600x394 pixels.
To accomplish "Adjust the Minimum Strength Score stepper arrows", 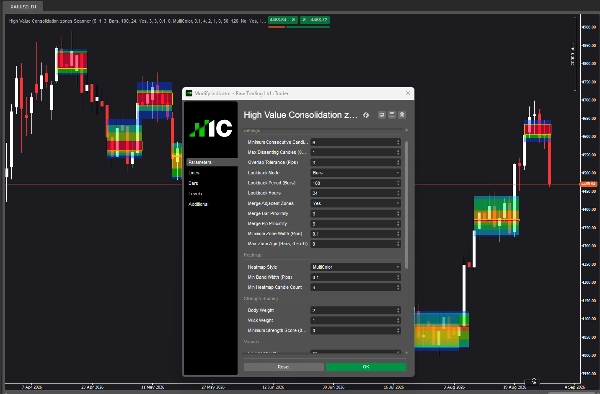I will (x=398, y=330).
